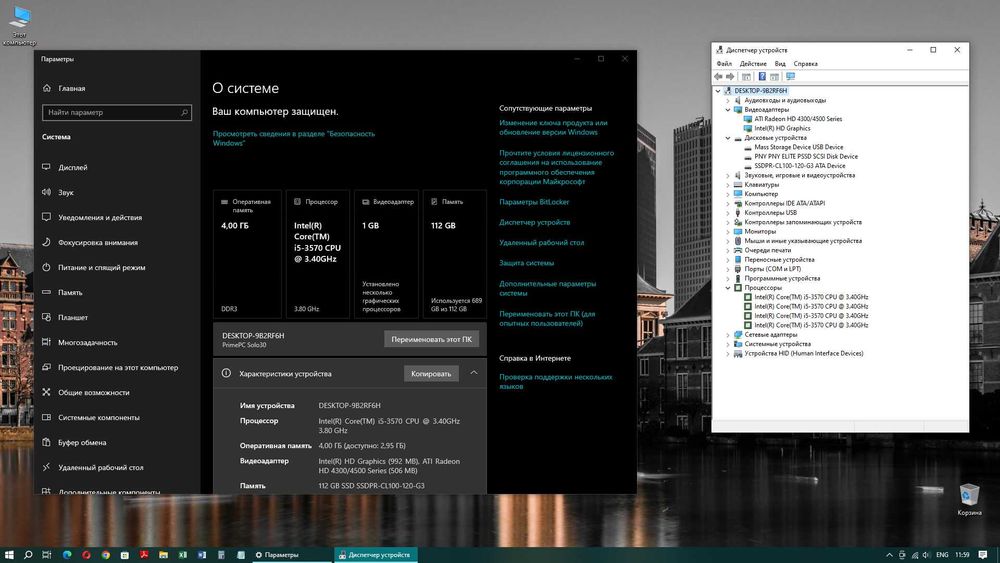The width and height of the screenshot is (1000, 563).
Task: Expand the Контроллеры USB node
Action: 728,212
